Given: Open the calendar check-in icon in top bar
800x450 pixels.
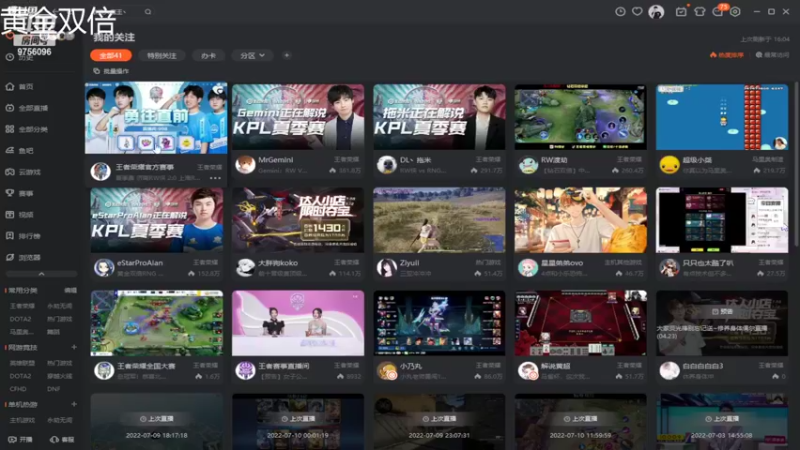Looking at the screenshot, I should (681, 11).
